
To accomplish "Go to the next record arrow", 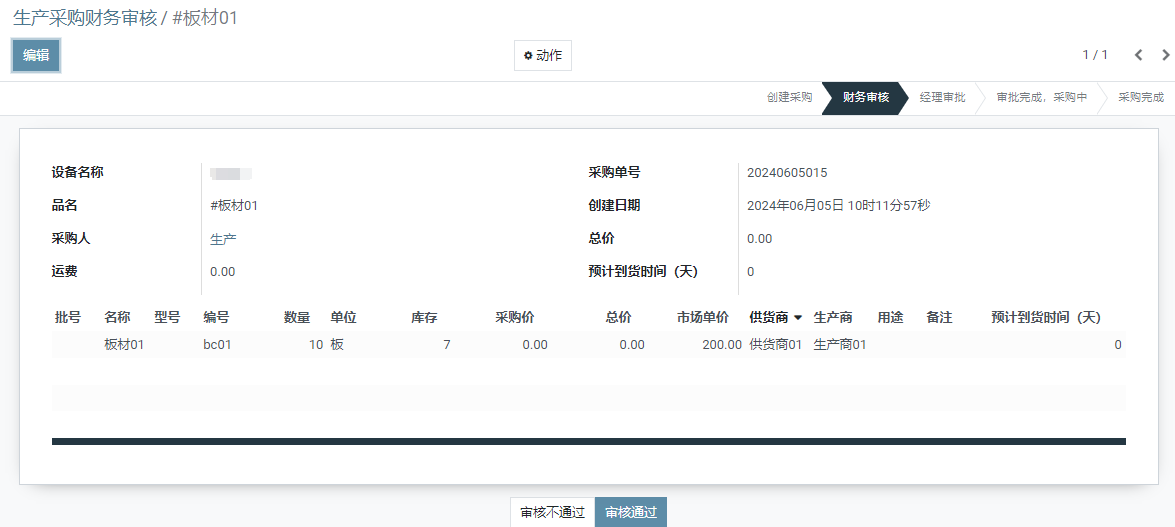I will coord(1165,55).
